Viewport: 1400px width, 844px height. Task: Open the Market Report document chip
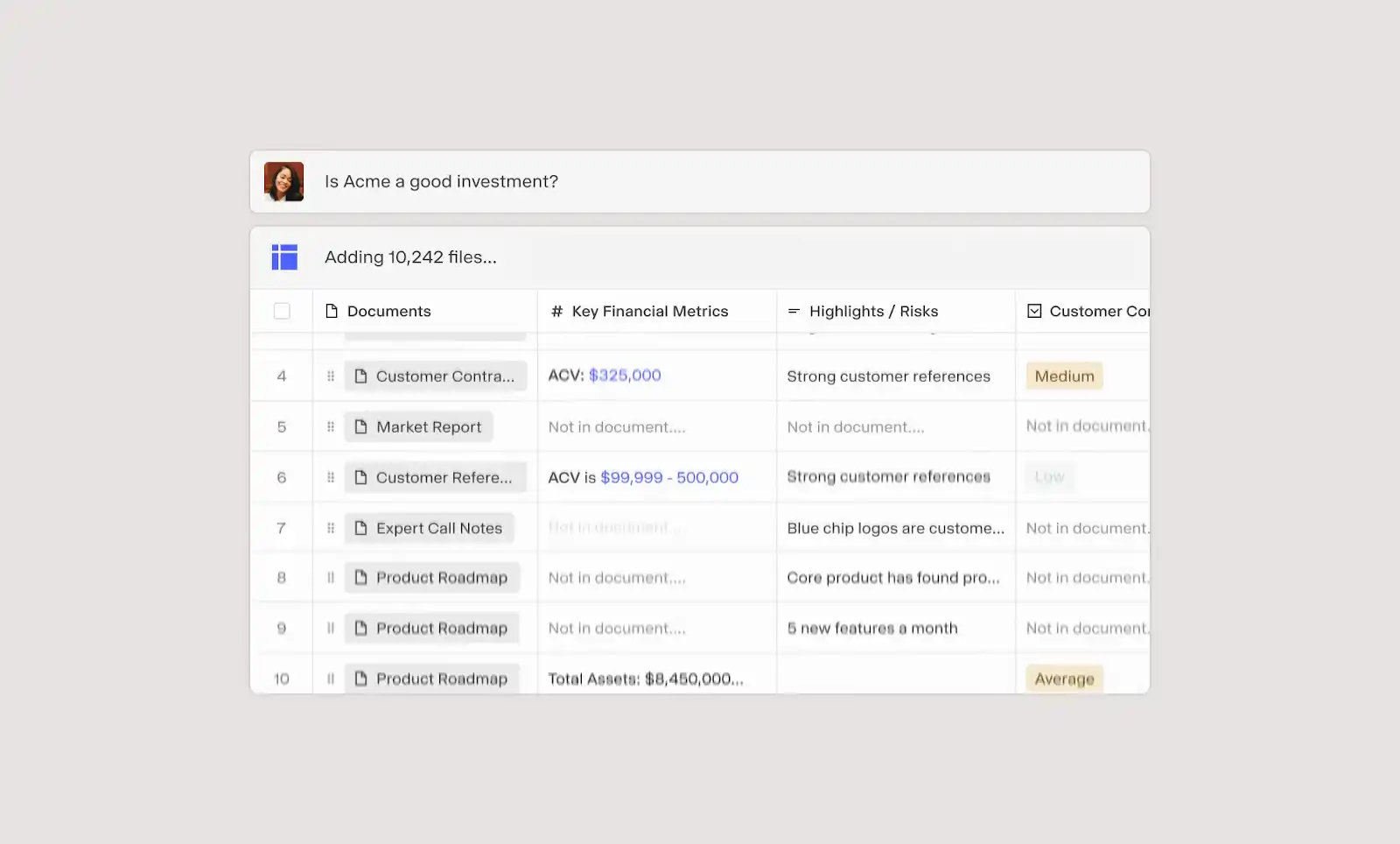(419, 427)
